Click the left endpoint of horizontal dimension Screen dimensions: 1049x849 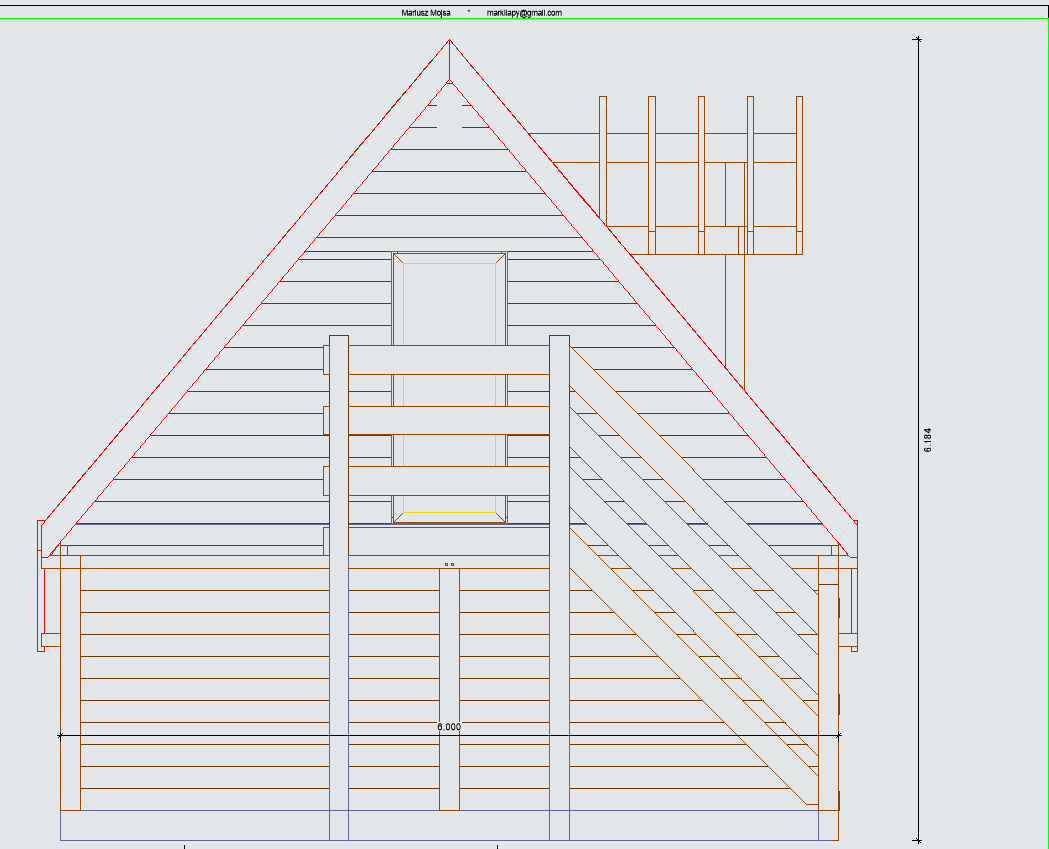60,735
